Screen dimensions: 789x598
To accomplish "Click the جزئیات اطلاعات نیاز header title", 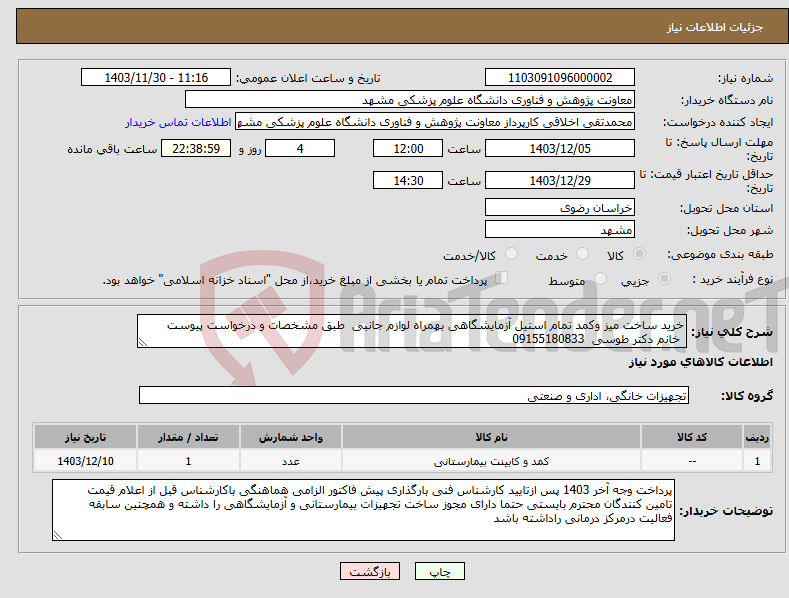I will (715, 27).
